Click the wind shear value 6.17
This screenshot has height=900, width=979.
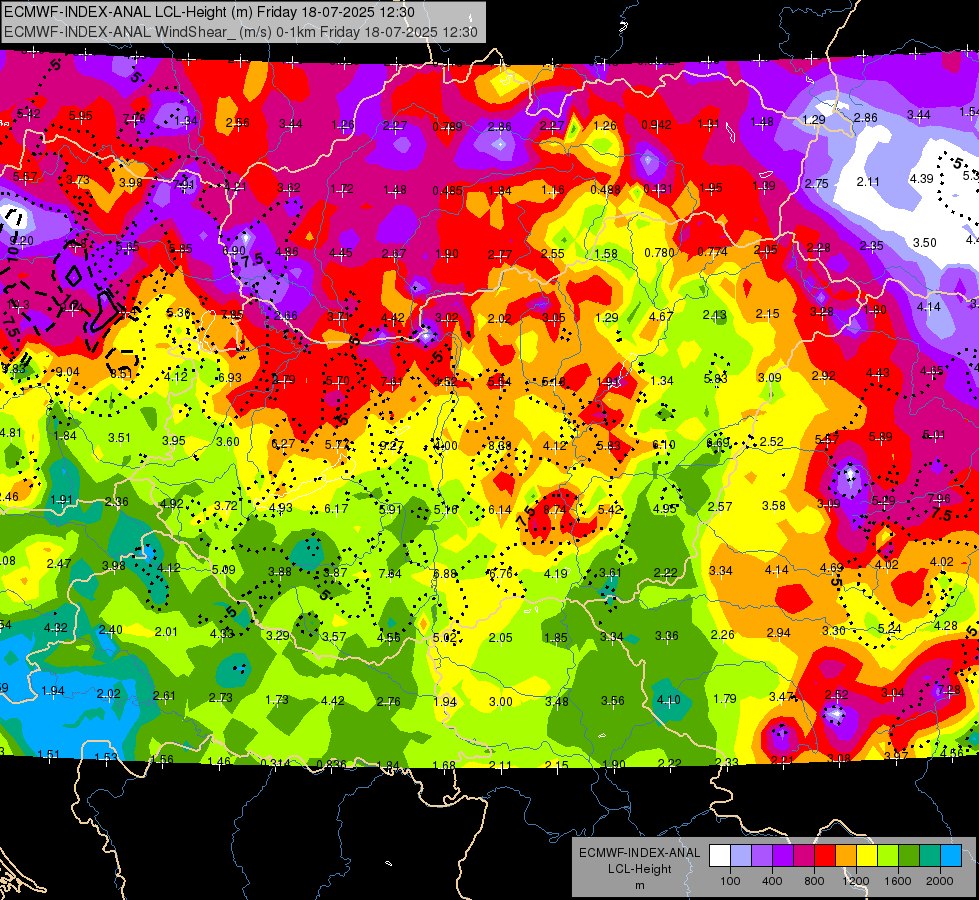pos(336,508)
